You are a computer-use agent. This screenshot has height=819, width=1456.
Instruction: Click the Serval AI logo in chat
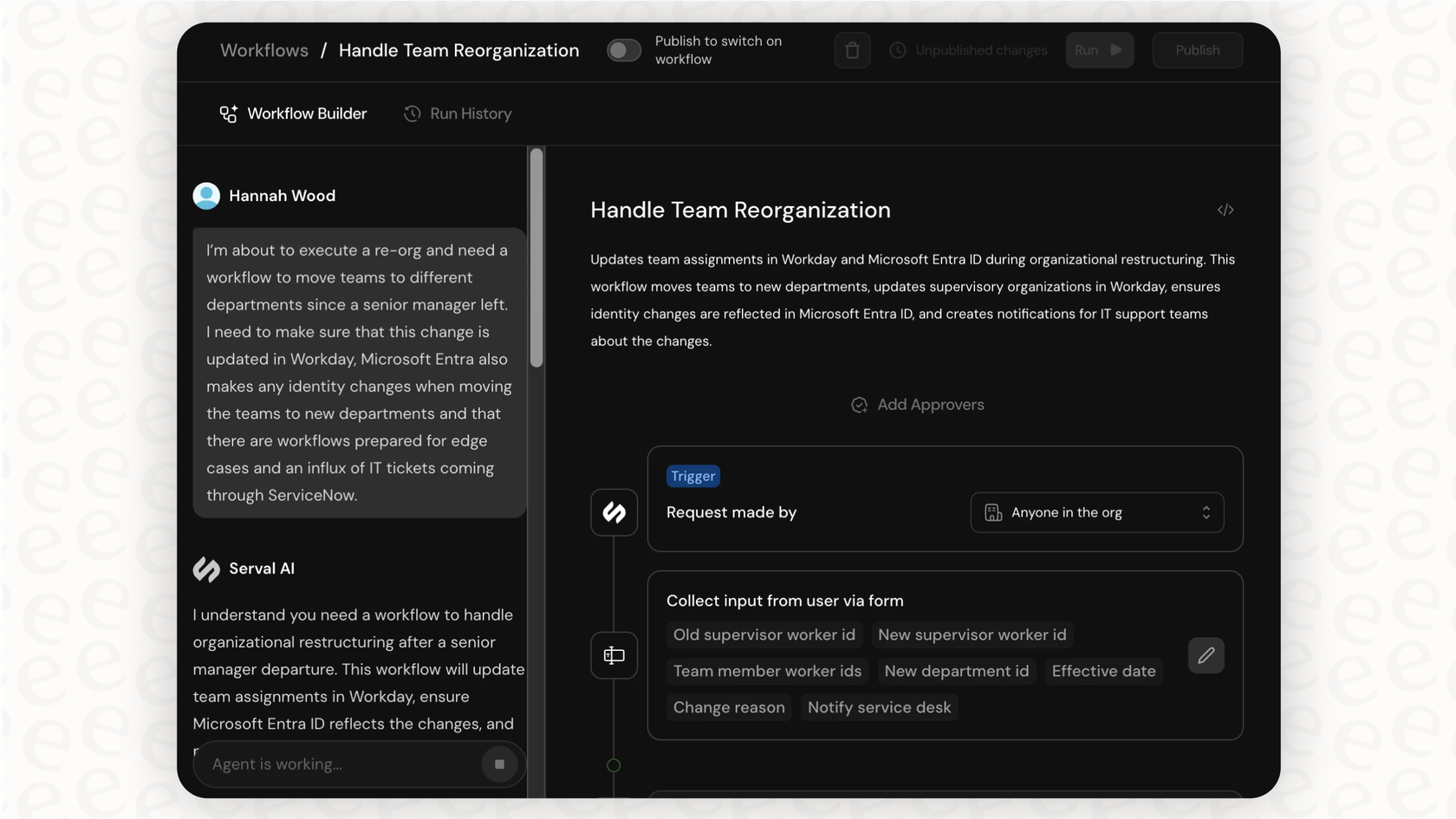coord(205,569)
